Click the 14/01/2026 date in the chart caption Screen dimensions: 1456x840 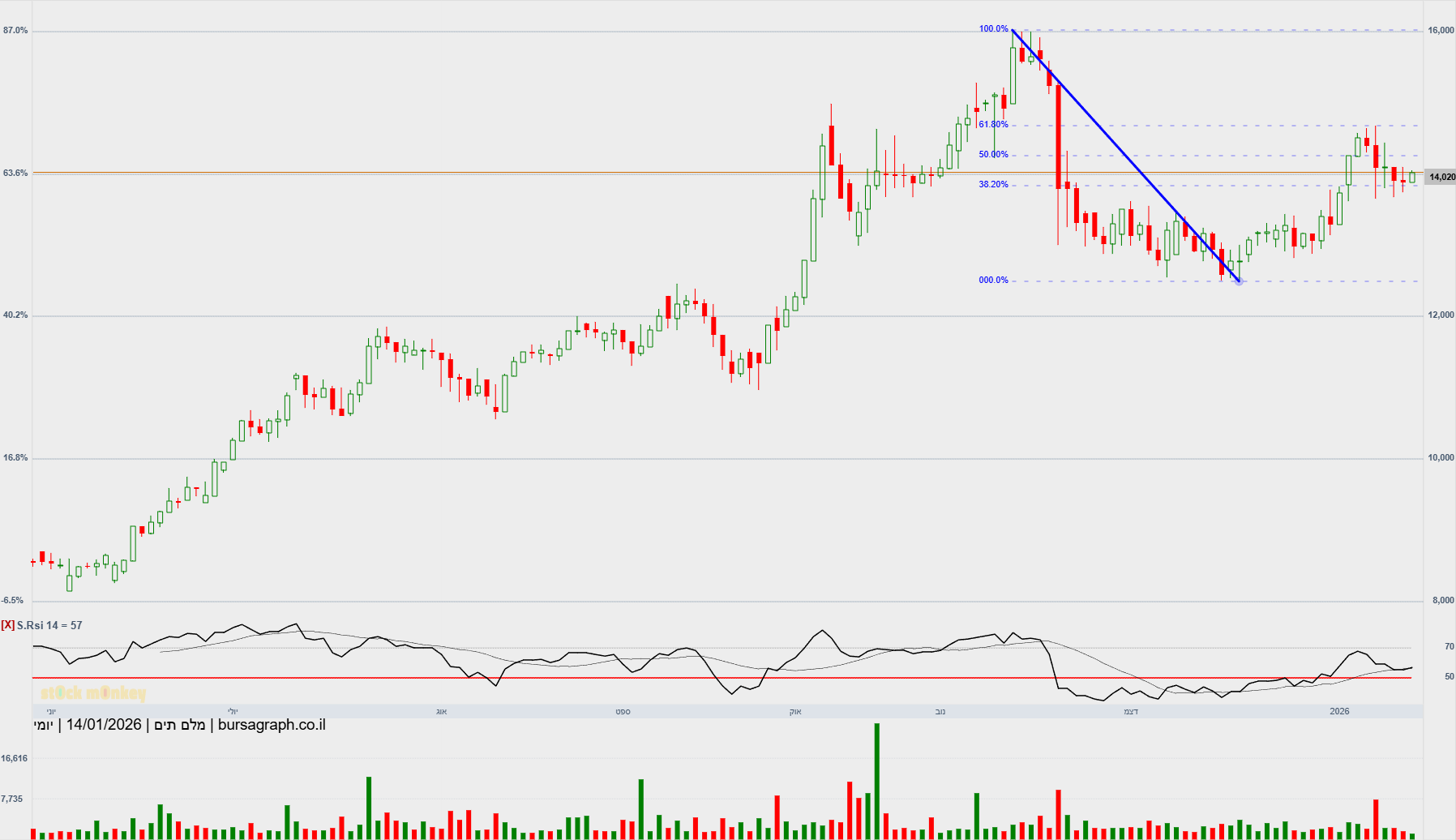[x=104, y=725]
